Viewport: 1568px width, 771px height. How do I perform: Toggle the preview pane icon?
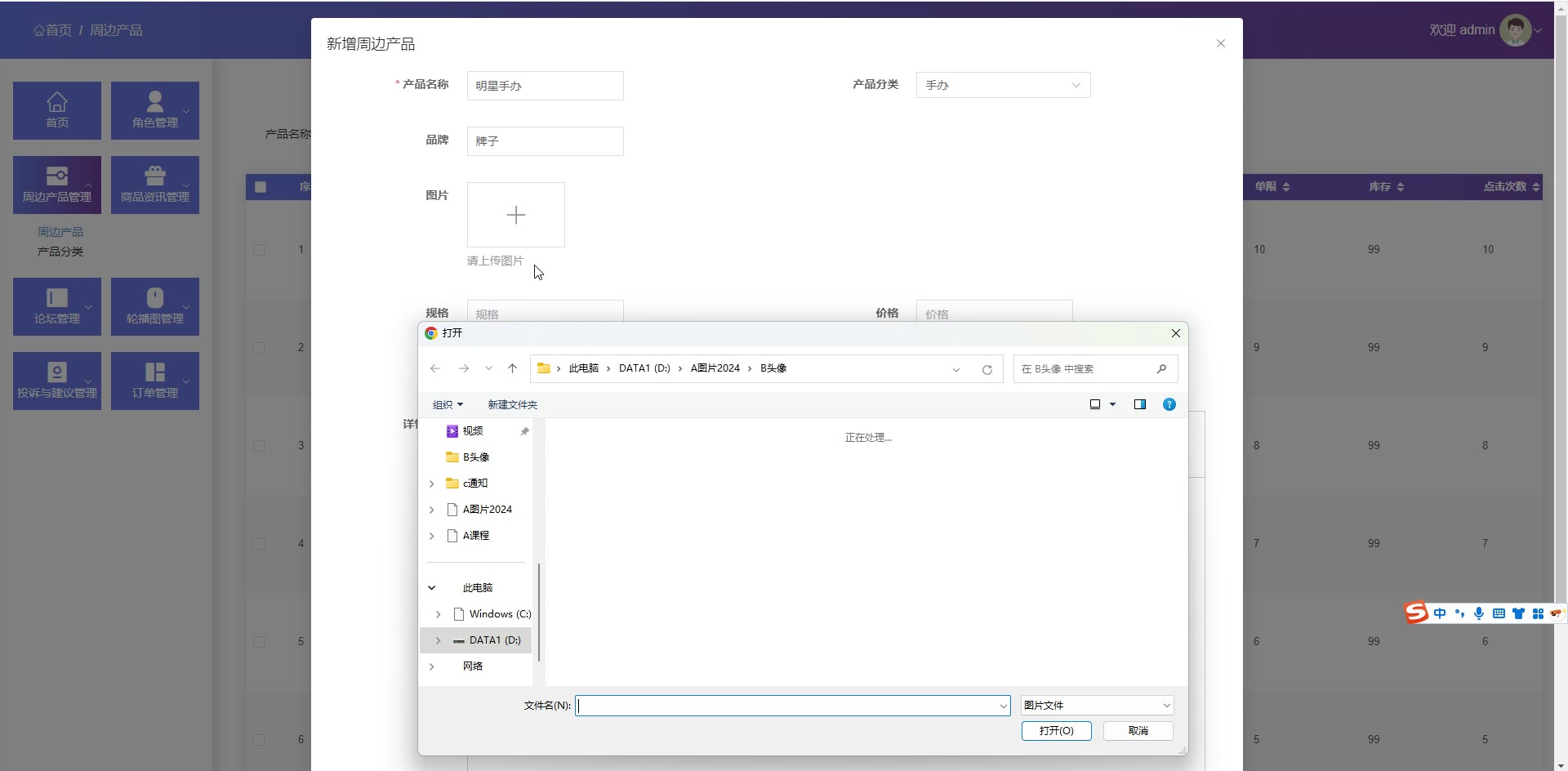click(1139, 404)
